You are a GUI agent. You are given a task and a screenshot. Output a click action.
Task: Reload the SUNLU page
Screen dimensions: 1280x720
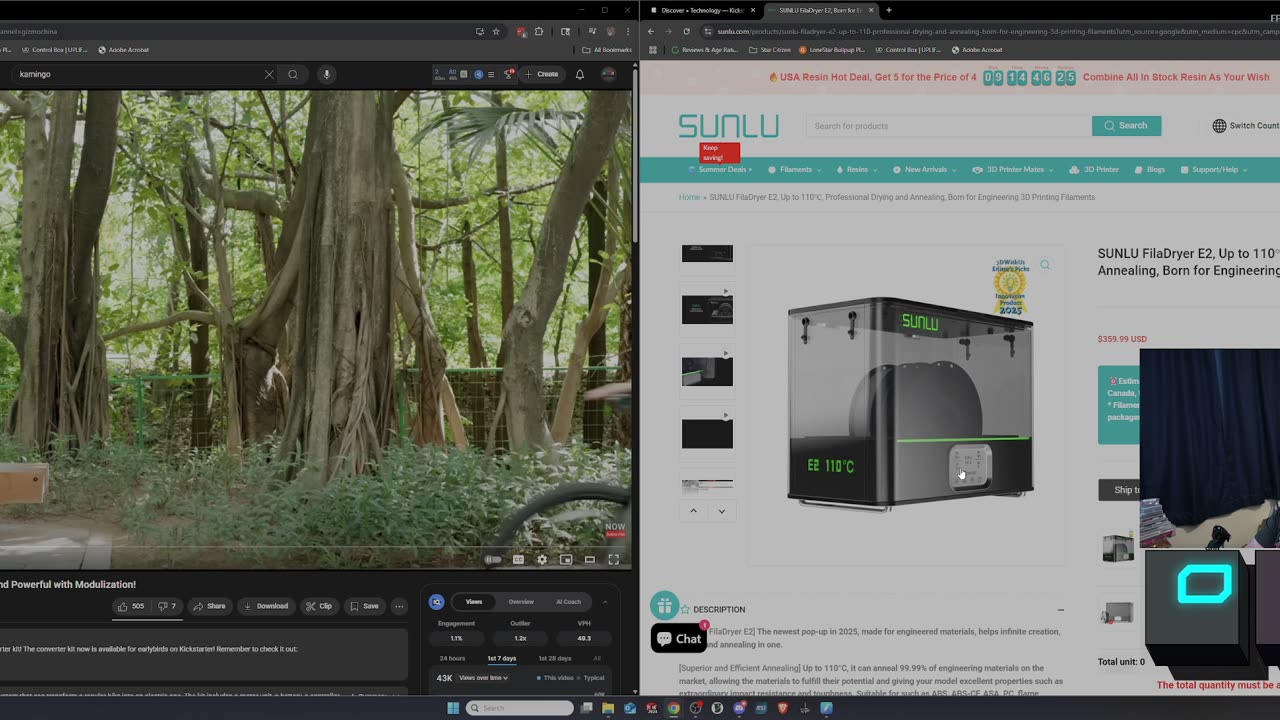[686, 31]
